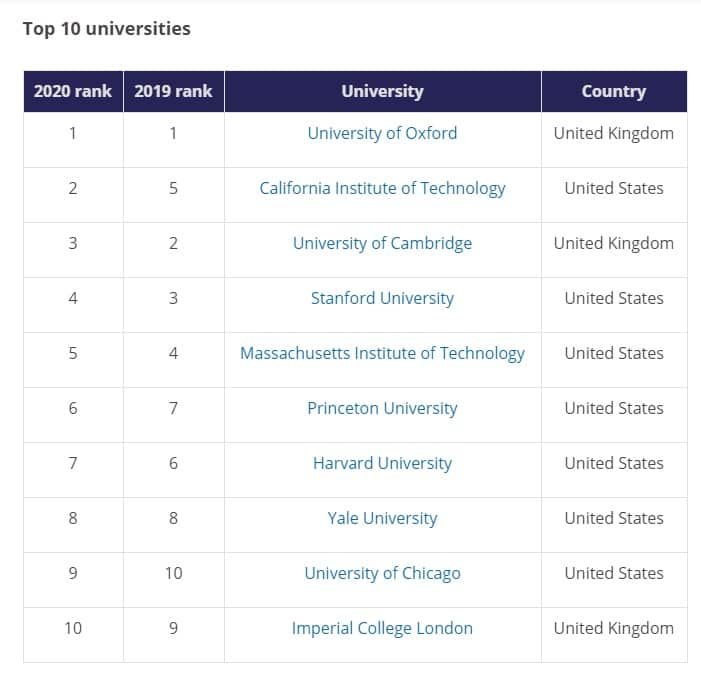Open the Harvard University link

(382, 463)
